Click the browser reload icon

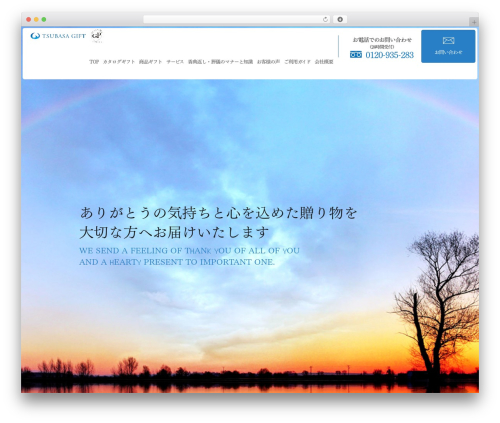[325, 19]
